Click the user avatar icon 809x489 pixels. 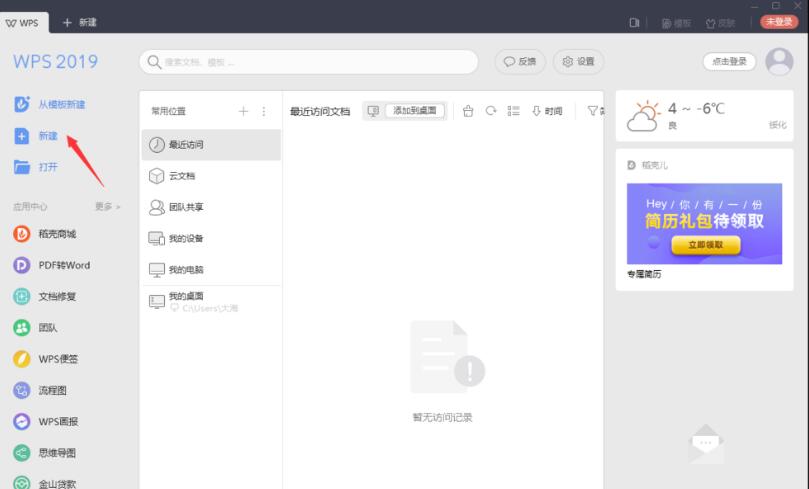pyautogui.click(x=779, y=62)
